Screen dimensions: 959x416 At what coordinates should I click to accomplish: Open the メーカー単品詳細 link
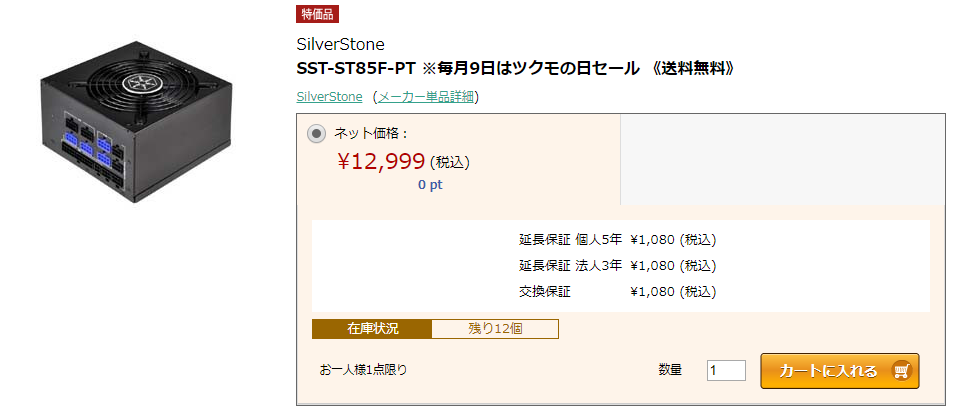point(426,97)
